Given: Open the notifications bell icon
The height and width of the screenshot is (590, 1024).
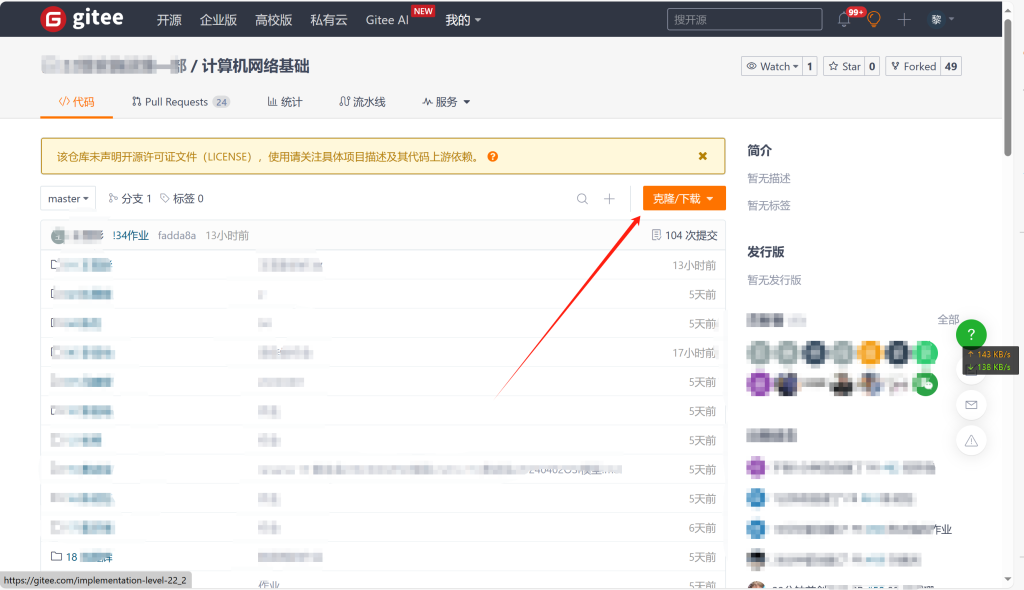Looking at the screenshot, I should tap(843, 20).
